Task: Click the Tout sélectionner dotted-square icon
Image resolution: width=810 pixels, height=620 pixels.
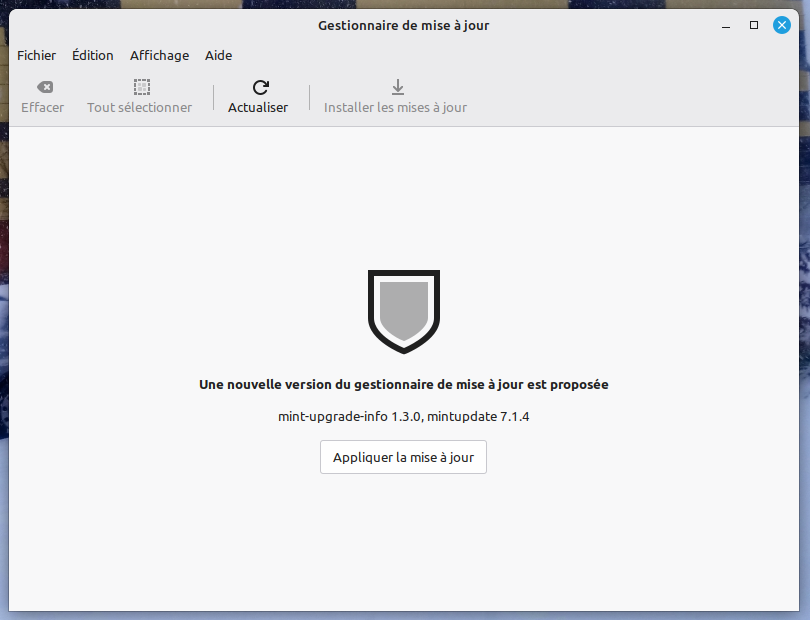Action: click(141, 88)
